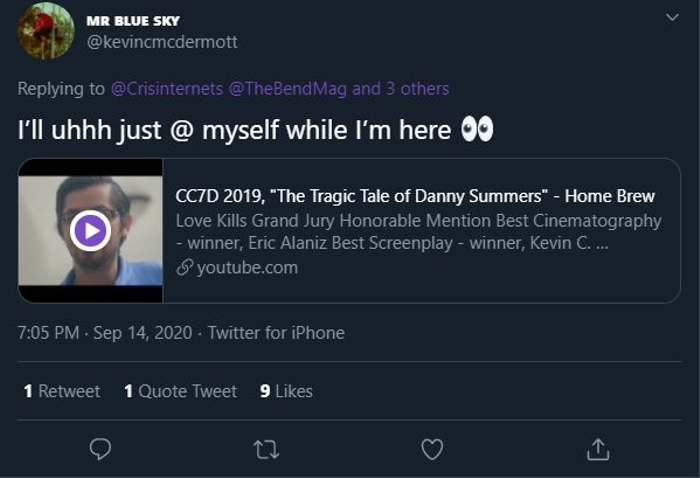Image resolution: width=700 pixels, height=478 pixels.
Task: Click the Twitter for iPhone source
Action: pos(276,332)
